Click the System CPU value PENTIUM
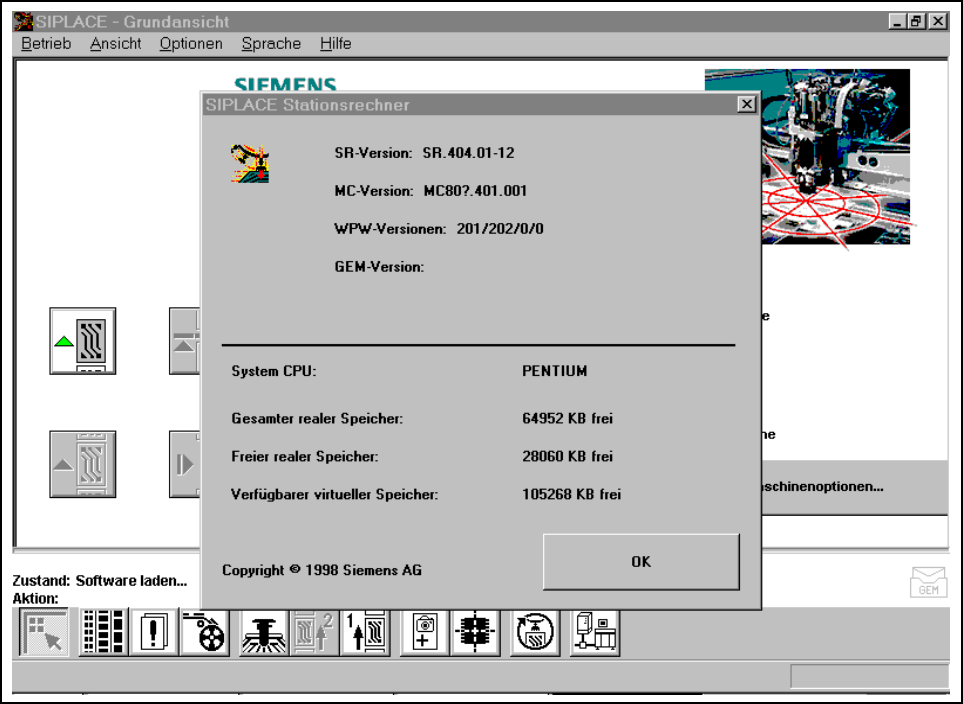 pos(555,371)
